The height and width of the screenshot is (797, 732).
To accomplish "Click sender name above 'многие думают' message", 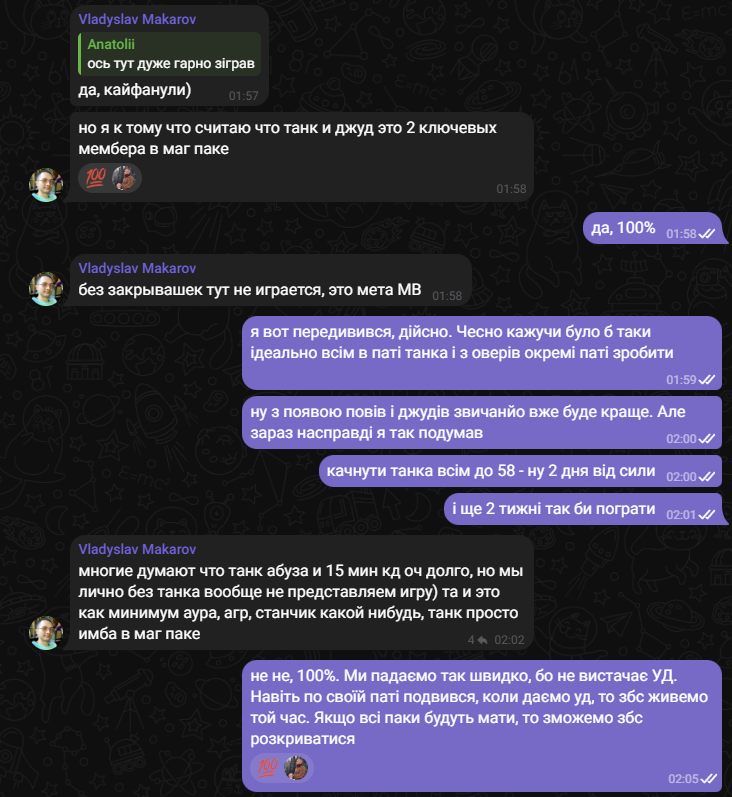I will tap(138, 550).
